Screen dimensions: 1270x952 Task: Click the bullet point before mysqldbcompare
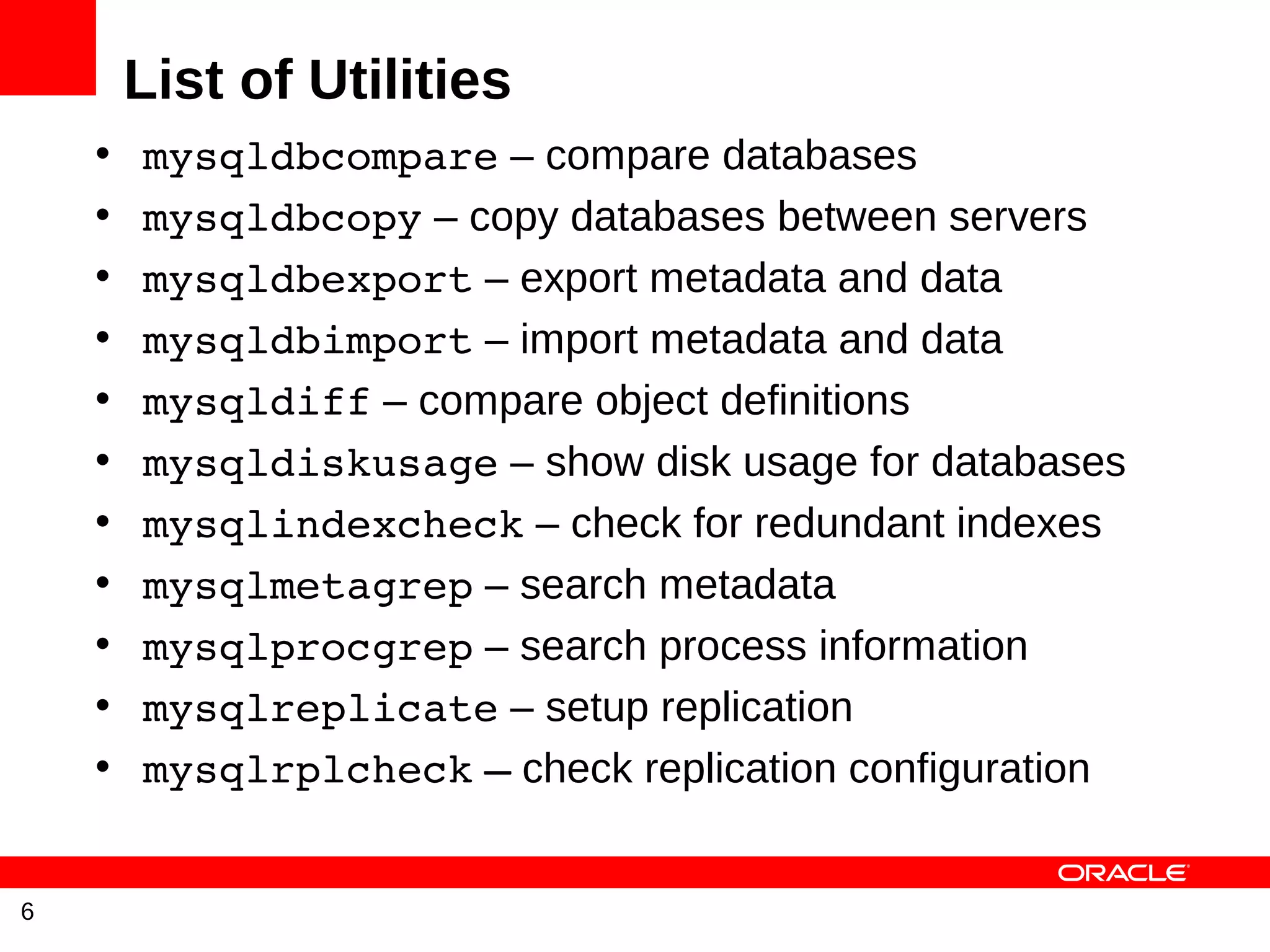(103, 154)
